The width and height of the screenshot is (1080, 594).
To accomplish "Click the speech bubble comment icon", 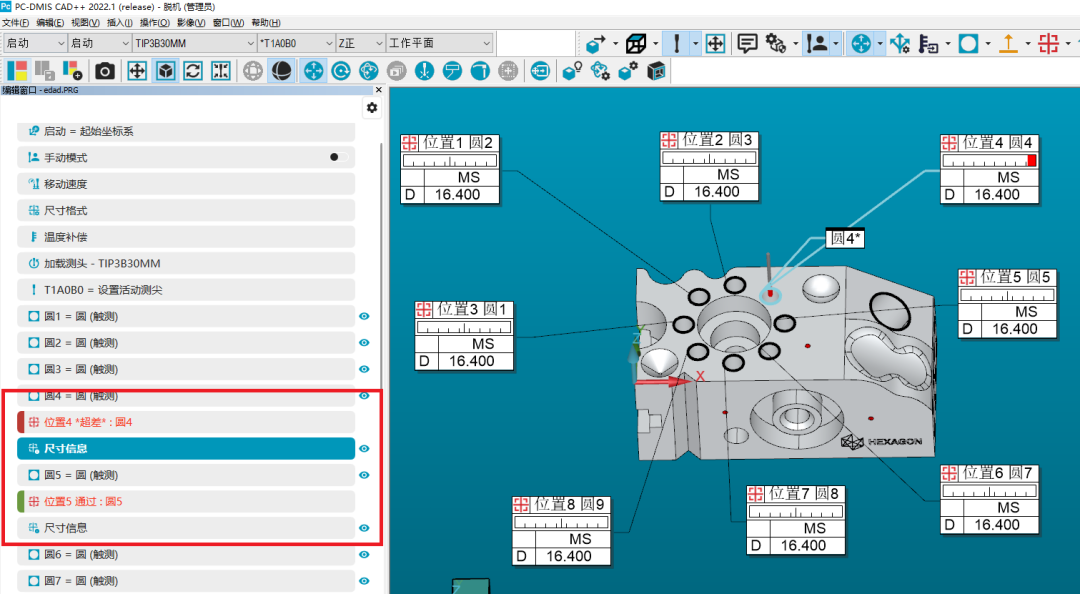I will [747, 43].
